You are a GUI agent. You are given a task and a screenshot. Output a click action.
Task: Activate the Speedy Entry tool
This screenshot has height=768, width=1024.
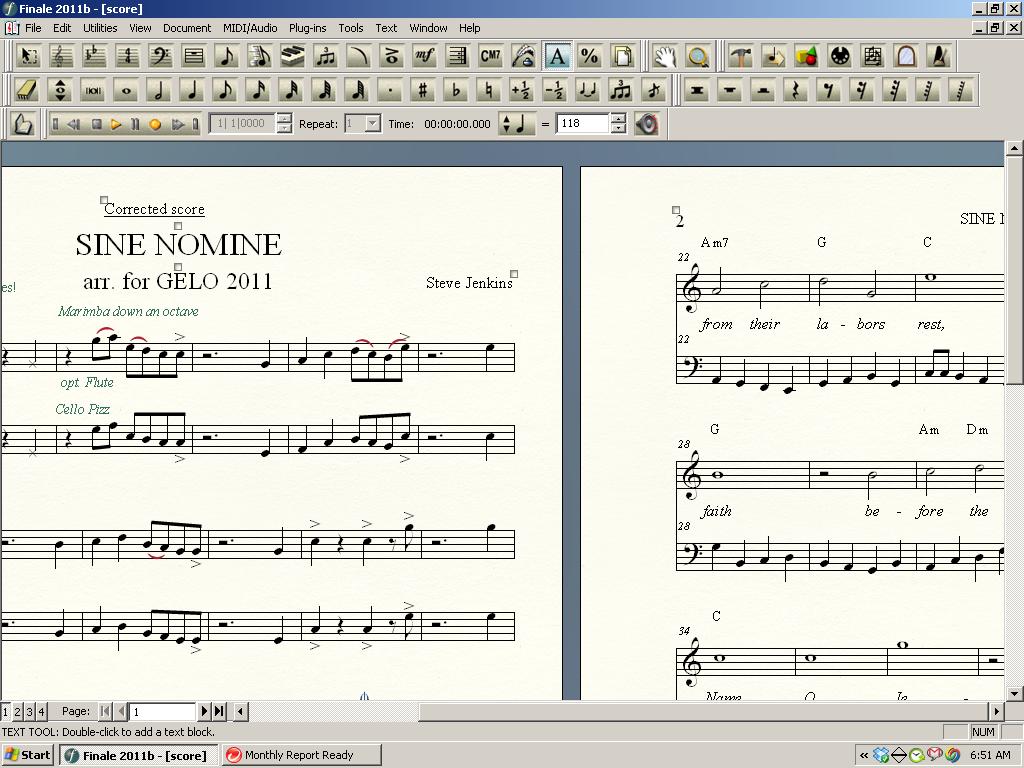pyautogui.click(x=260, y=56)
